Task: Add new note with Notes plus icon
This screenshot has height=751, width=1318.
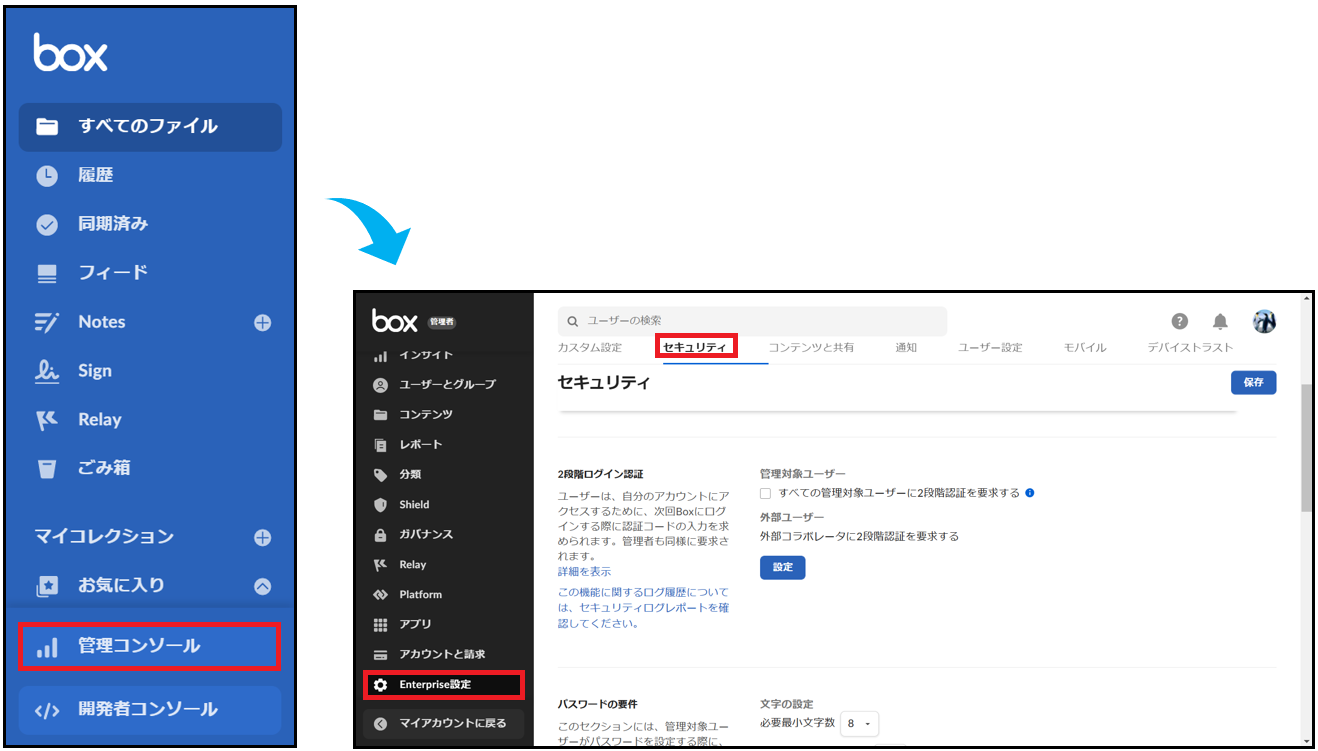Action: click(x=262, y=323)
